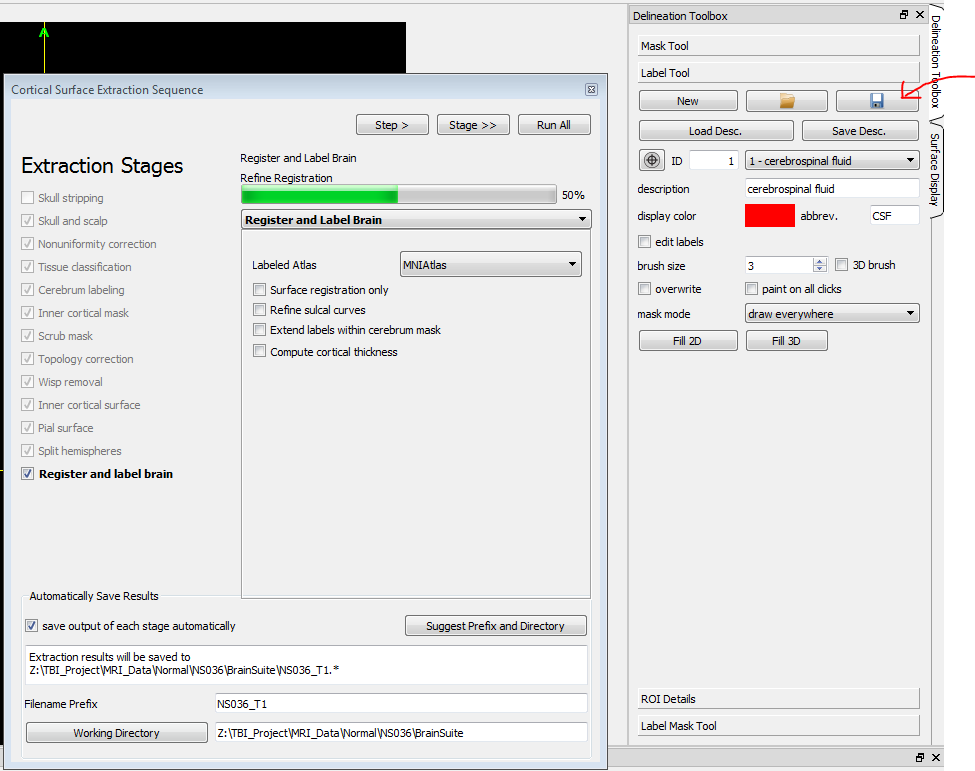Float the bottom docked panel
This screenshot has width=975, height=771.
click(x=920, y=757)
